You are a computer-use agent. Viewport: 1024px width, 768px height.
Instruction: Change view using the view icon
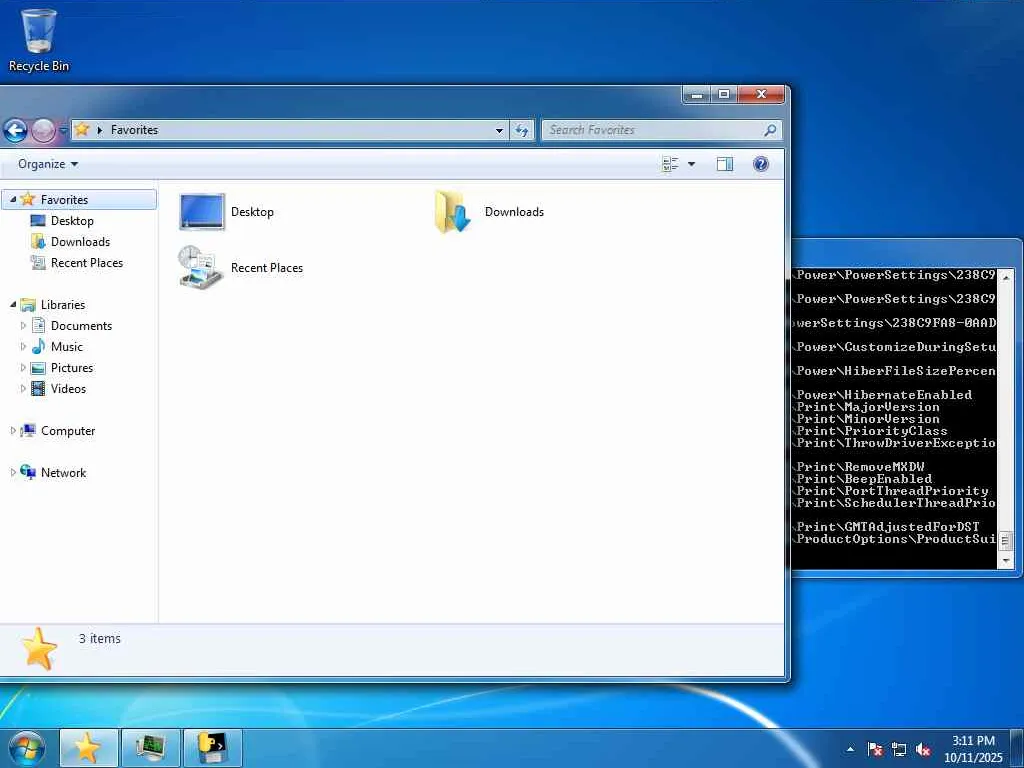[x=670, y=164]
